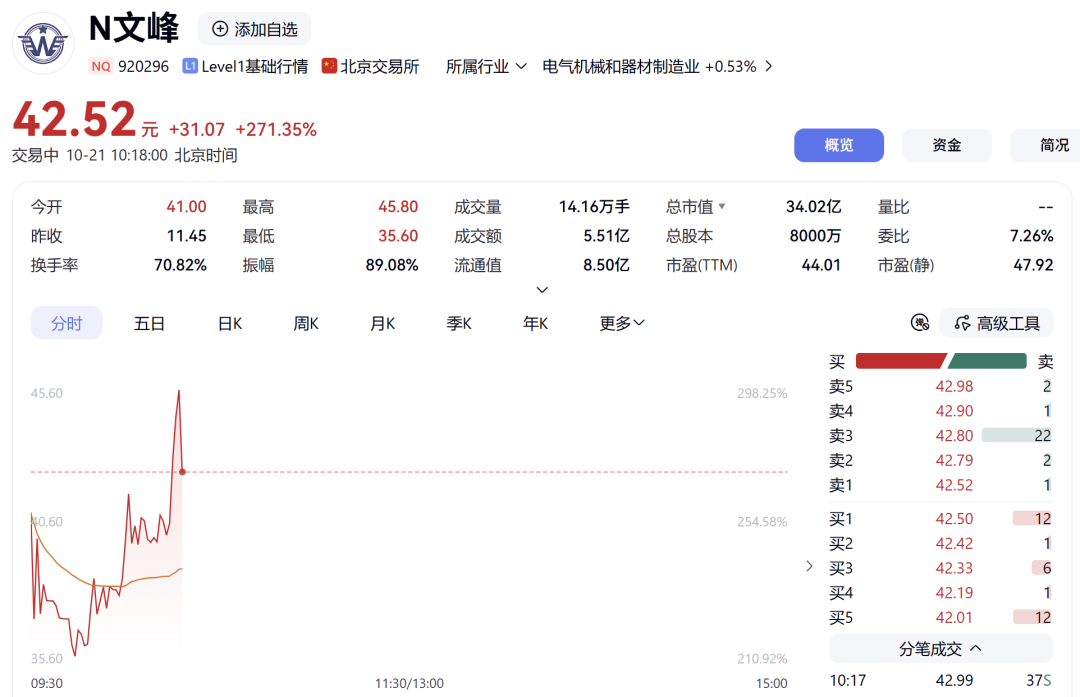Switch to the 概览 overview tab

[x=839, y=145]
